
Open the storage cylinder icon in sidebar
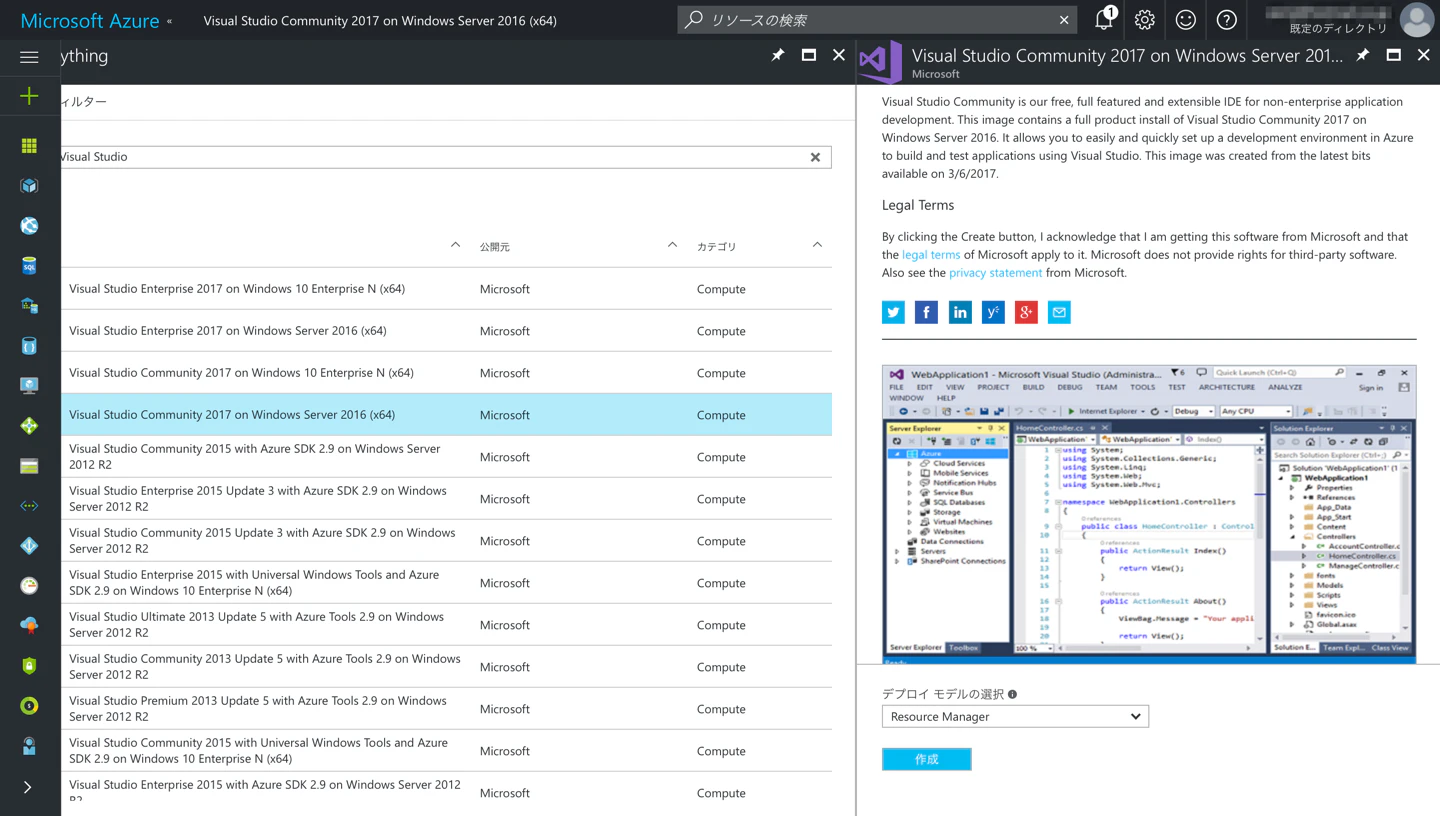tap(29, 346)
